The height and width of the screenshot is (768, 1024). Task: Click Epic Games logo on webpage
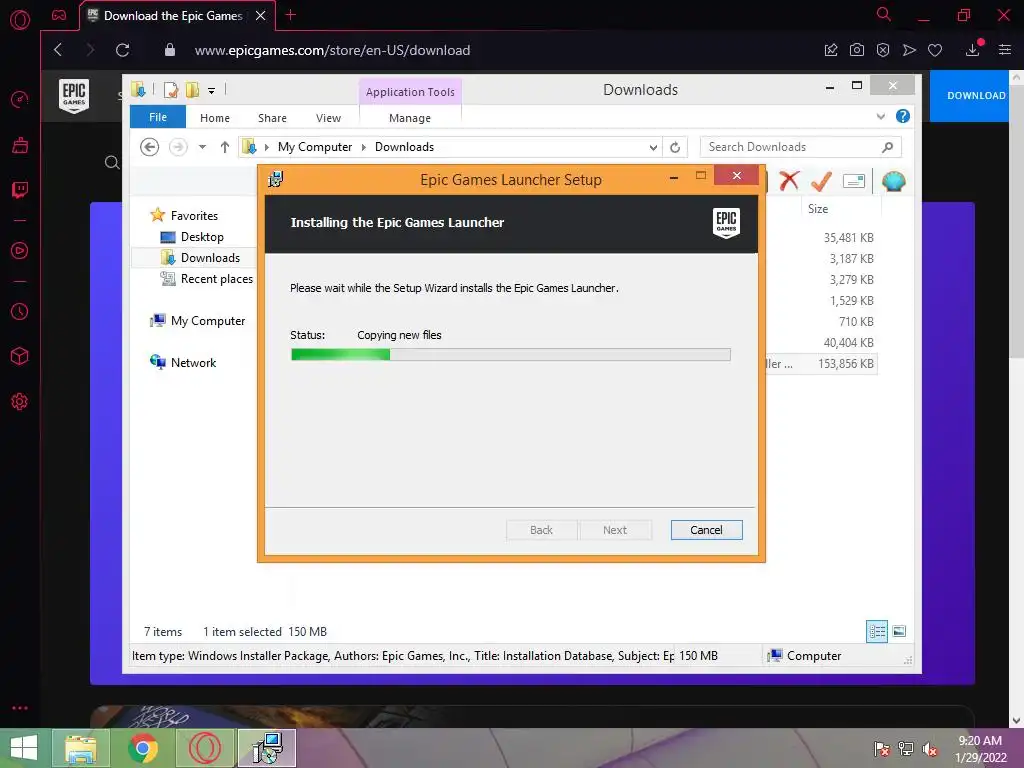[74, 96]
